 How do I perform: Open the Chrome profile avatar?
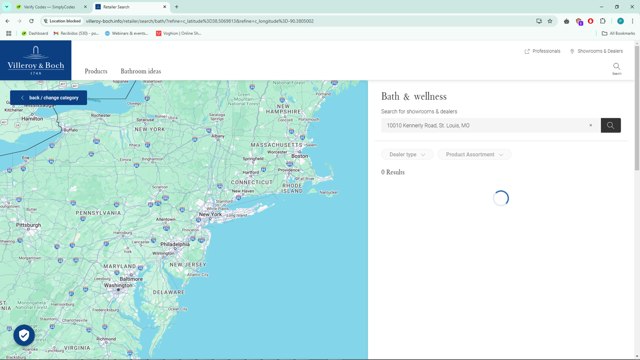coord(620,21)
